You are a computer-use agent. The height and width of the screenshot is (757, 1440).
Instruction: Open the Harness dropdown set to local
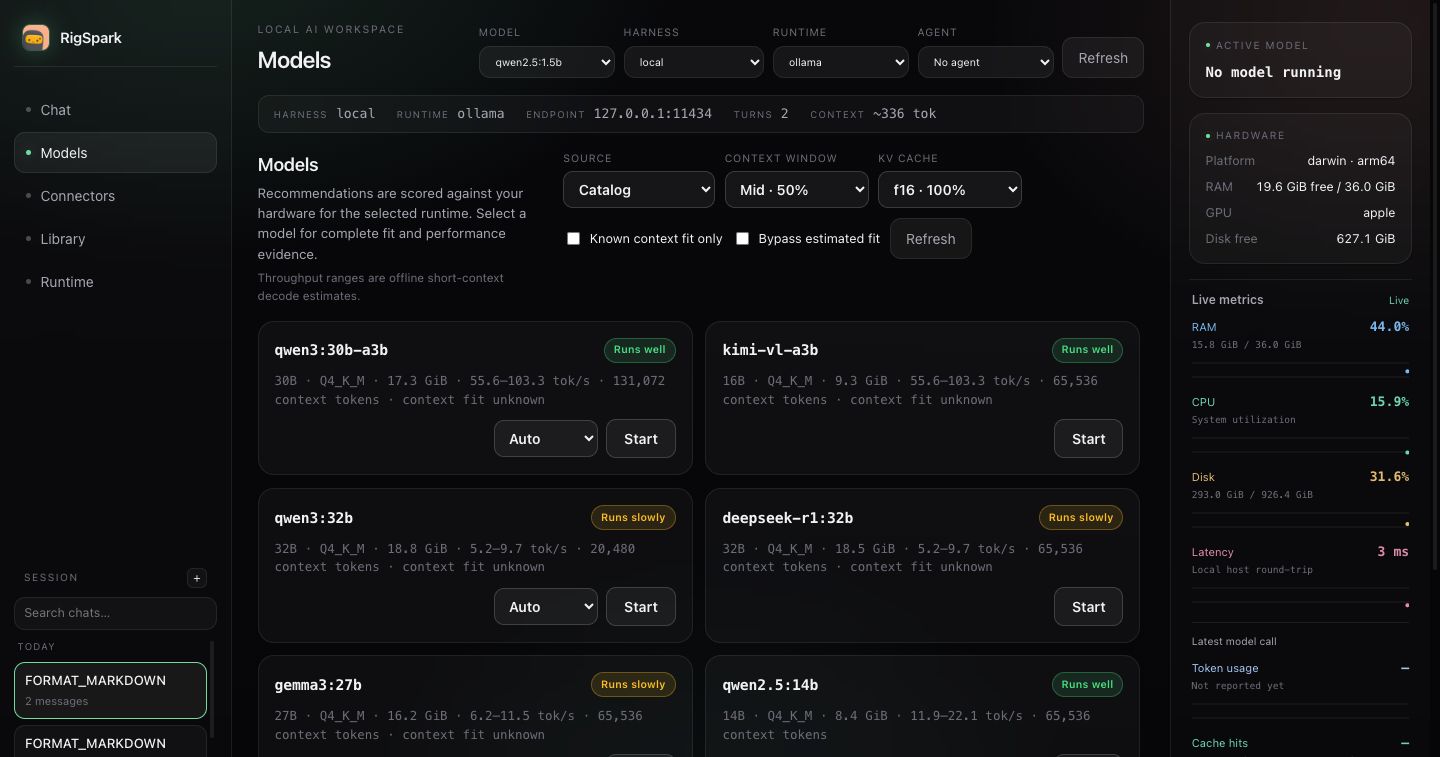point(694,62)
